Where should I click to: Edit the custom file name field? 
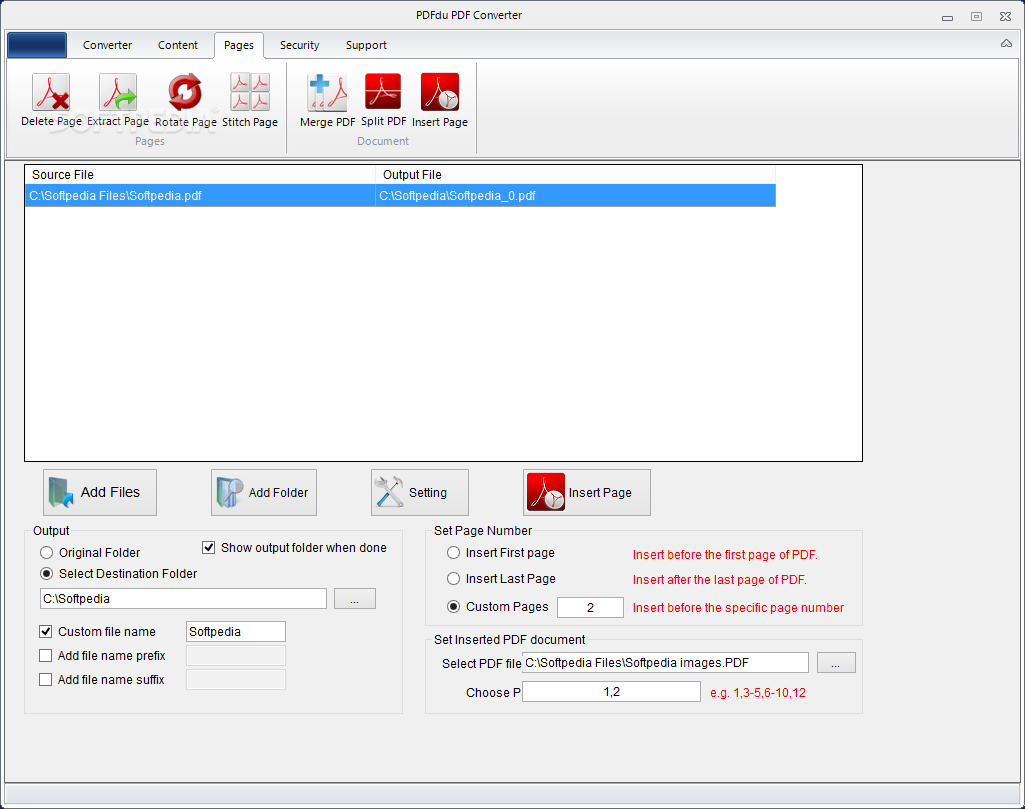coord(236,632)
